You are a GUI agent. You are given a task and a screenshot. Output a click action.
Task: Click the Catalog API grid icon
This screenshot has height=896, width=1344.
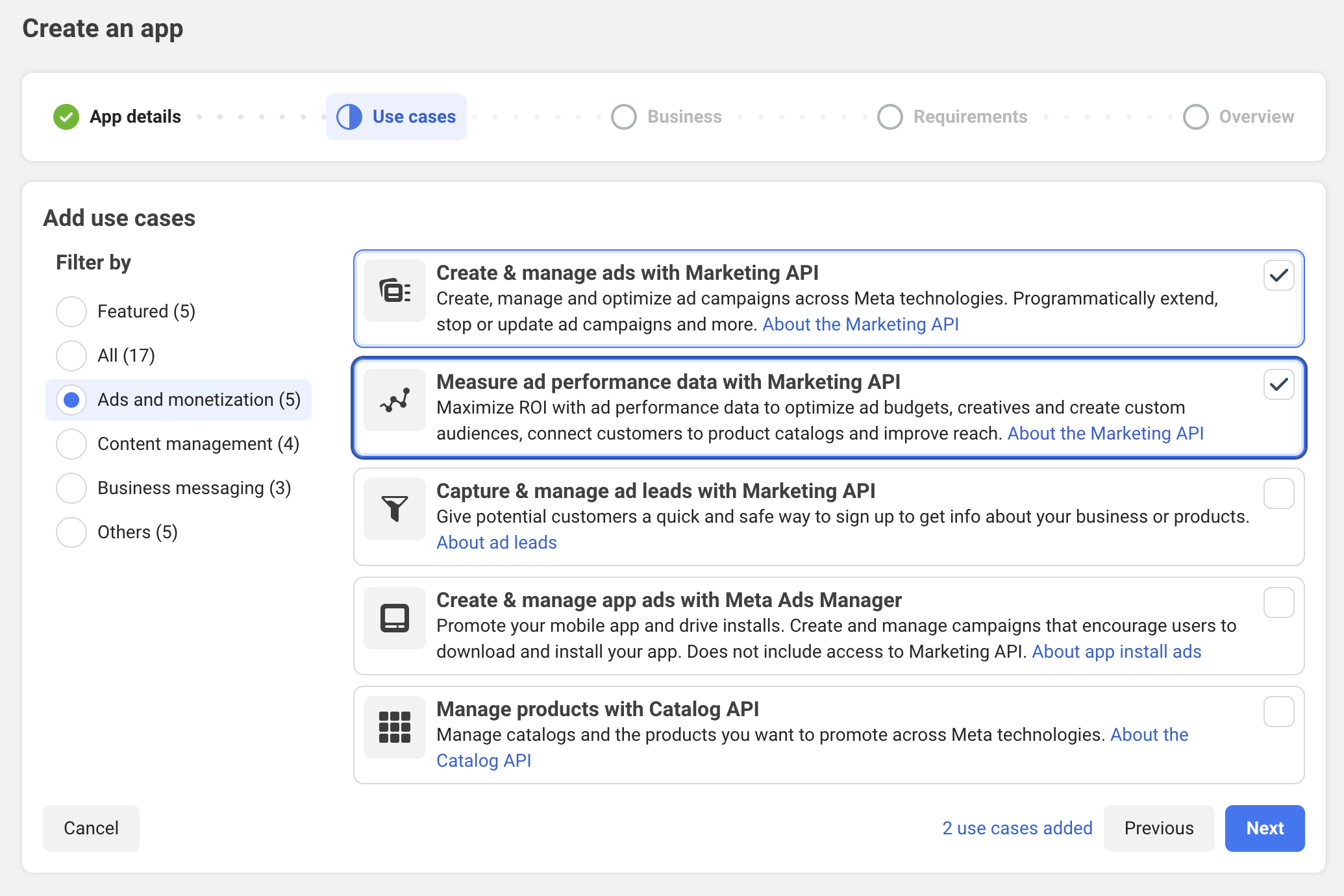(x=395, y=727)
